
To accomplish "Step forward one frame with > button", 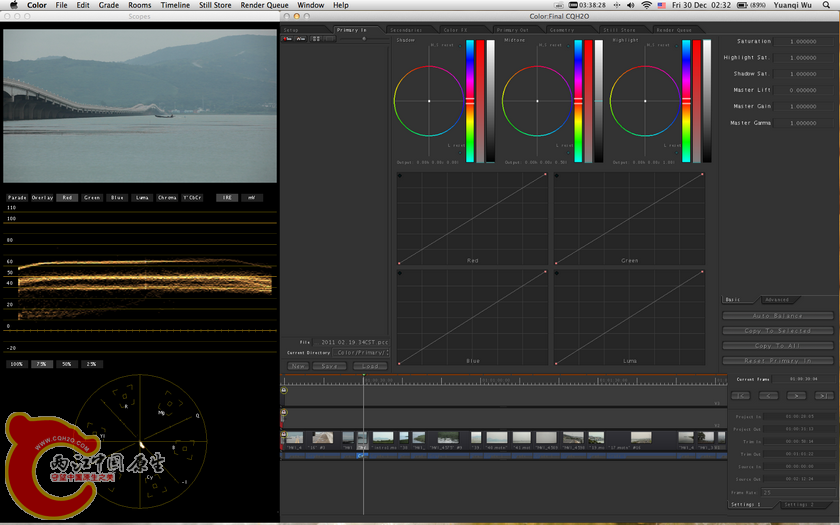I will click(796, 395).
